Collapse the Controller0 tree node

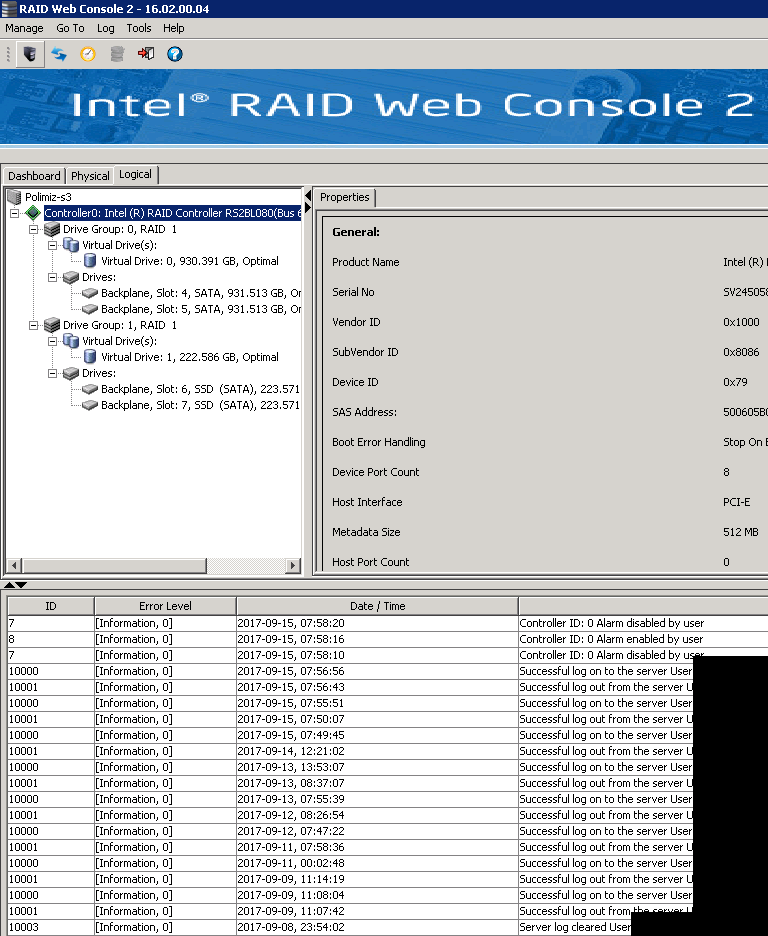(x=15, y=213)
